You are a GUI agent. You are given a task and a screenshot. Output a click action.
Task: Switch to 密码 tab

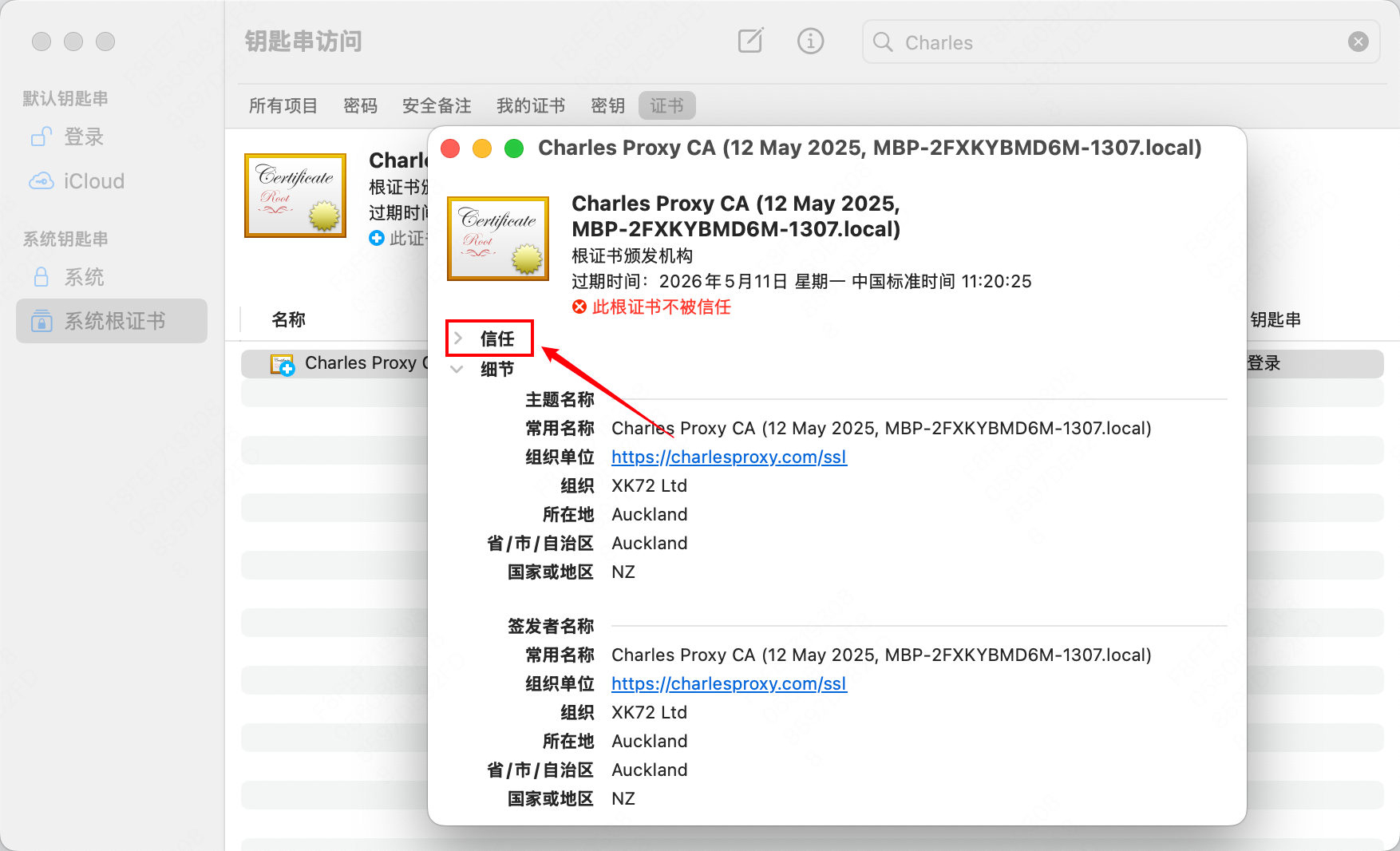360,105
